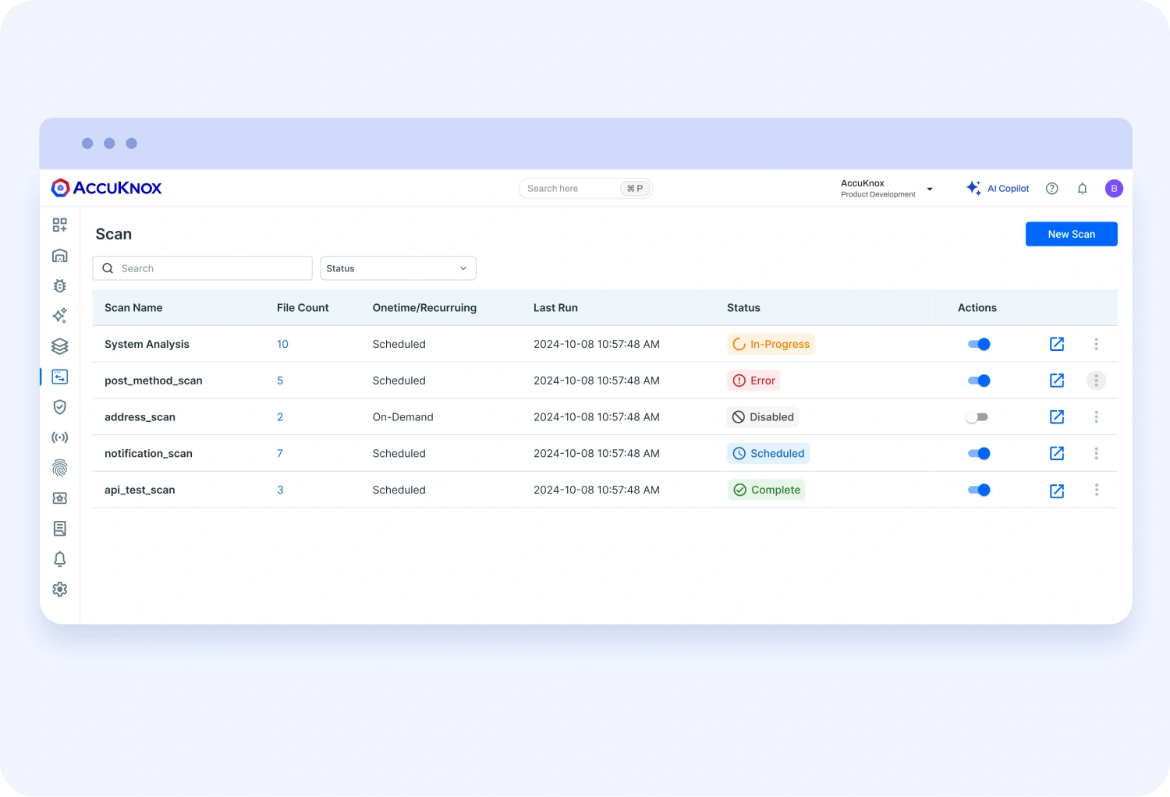The image size is (1170, 797).
Task: Click the AI Copilot sparkle icon
Action: click(972, 188)
